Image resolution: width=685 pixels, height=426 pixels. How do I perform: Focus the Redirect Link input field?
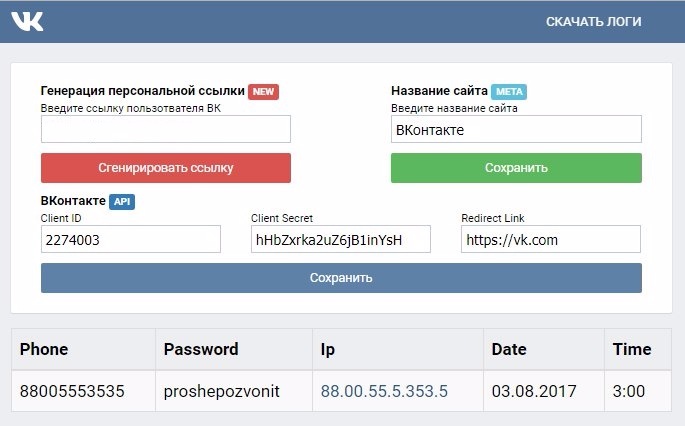point(551,239)
